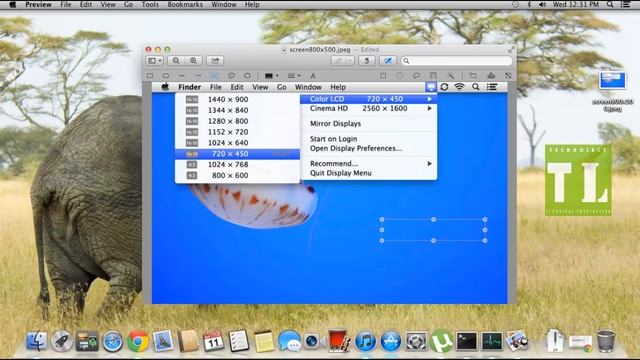640x360 pixels.
Task: Click the Crop tool
Action: click(x=473, y=76)
